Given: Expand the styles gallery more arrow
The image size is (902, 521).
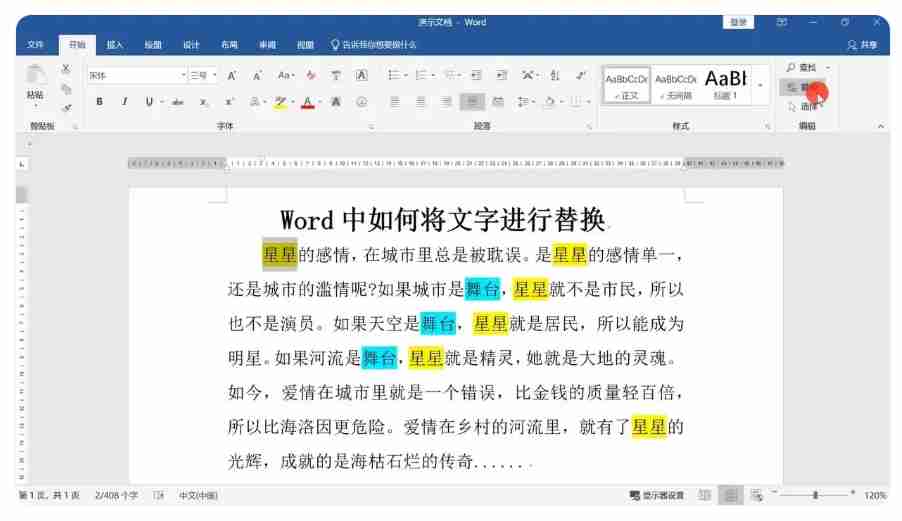Looking at the screenshot, I should point(760,86).
